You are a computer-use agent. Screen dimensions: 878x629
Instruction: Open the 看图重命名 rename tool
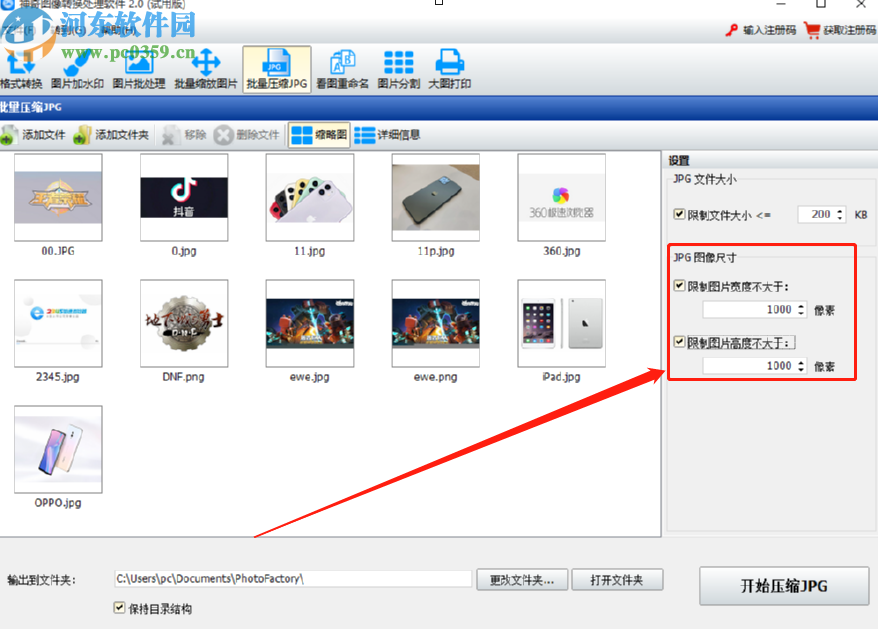343,68
